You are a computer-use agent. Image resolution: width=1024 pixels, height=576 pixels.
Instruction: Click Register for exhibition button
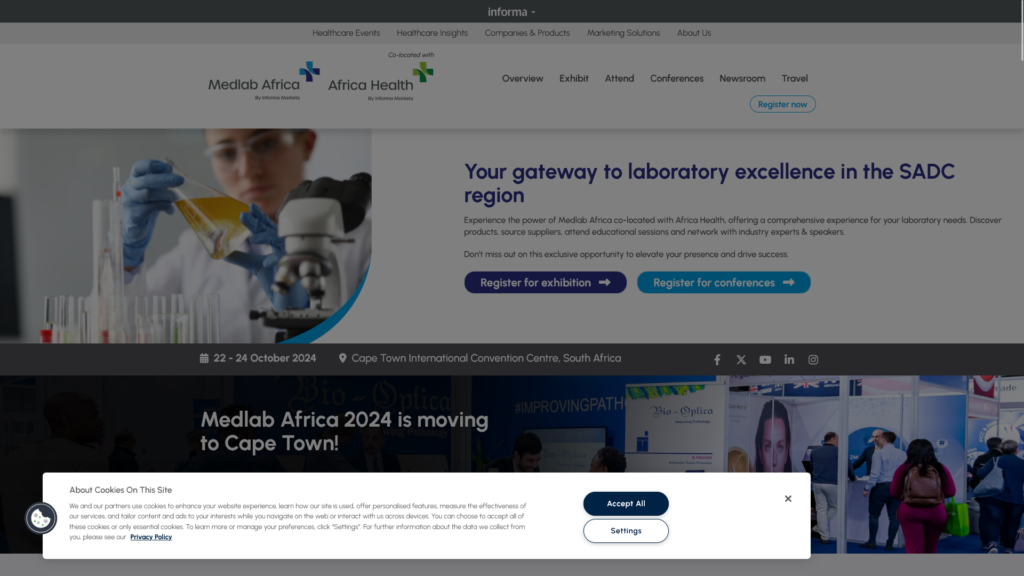[x=545, y=283]
